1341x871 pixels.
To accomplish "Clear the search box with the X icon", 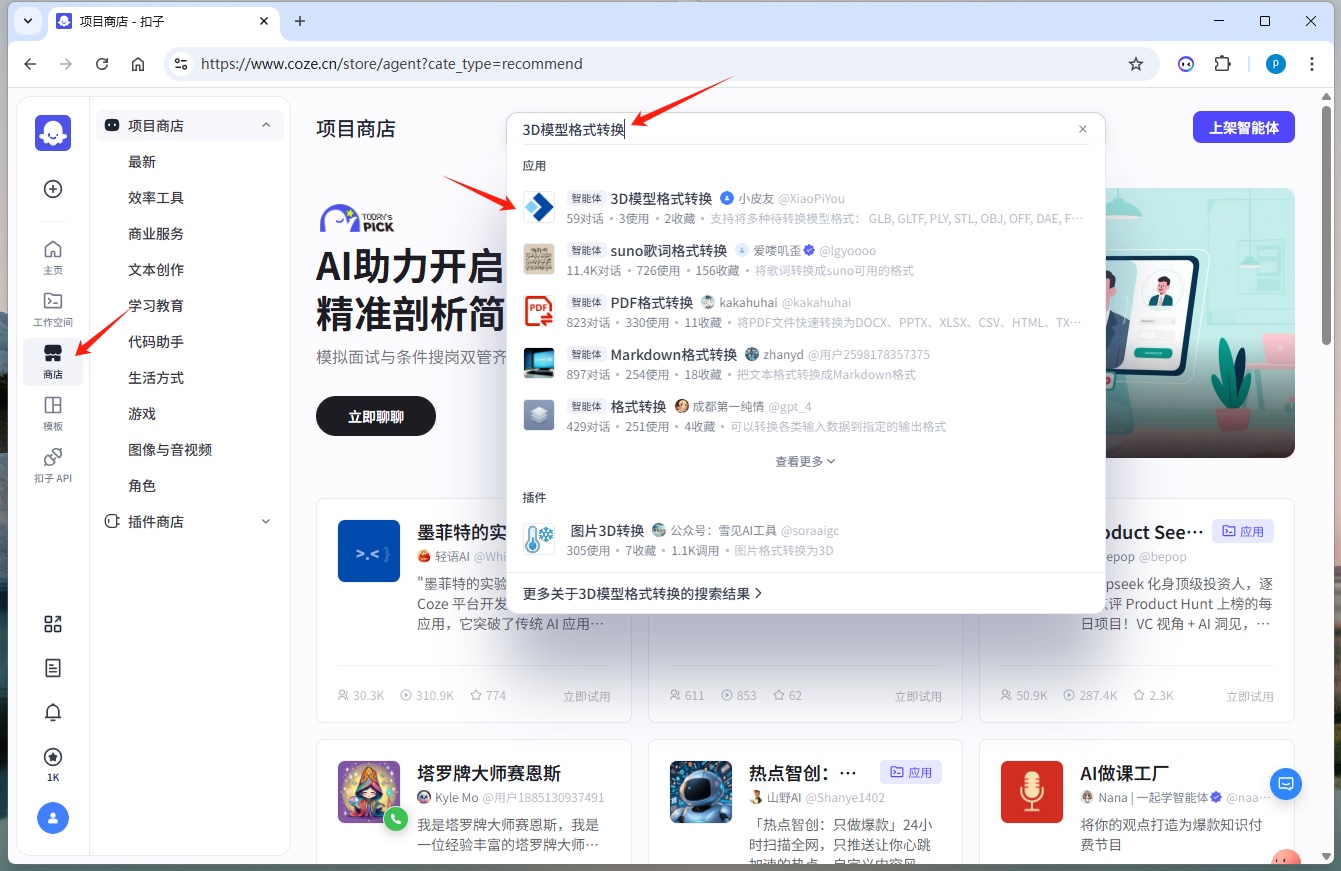I will pos(1082,129).
